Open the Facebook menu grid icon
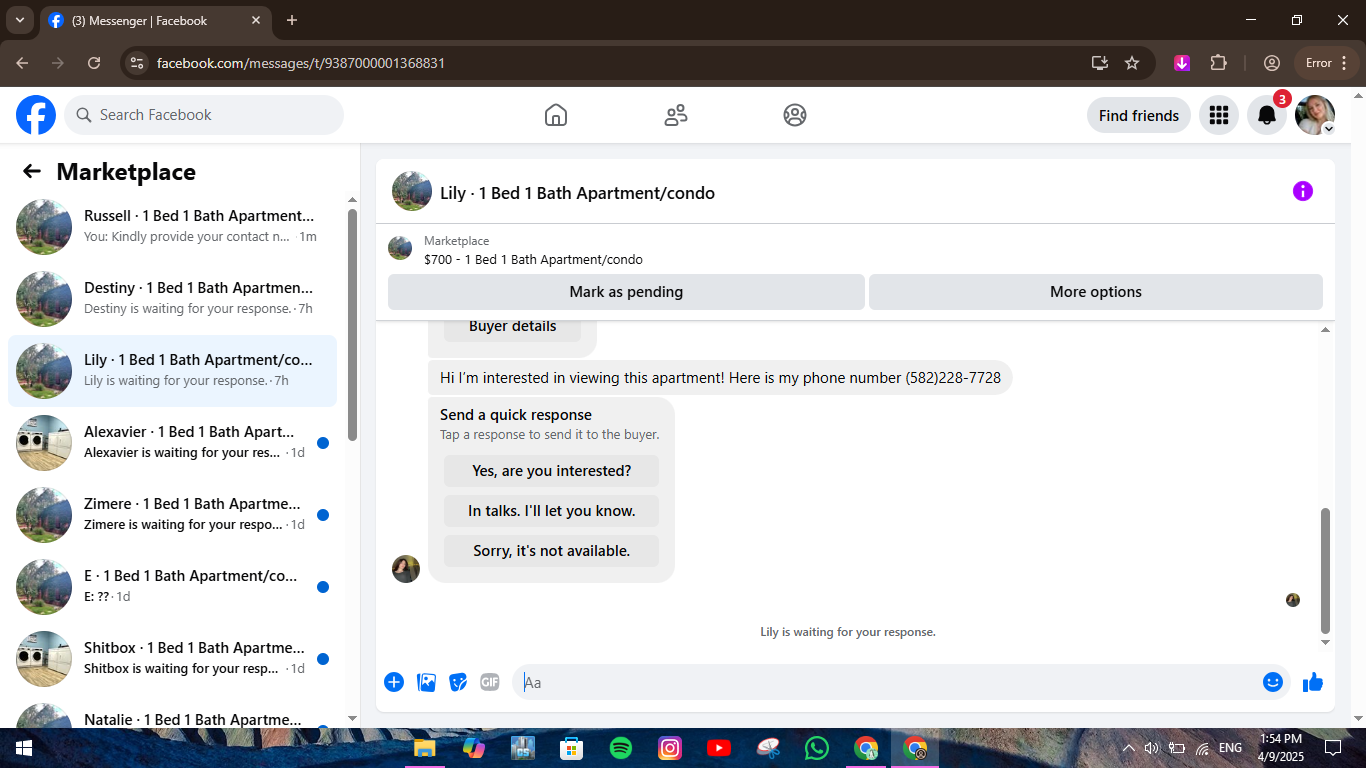This screenshot has height=768, width=1366. pos(1219,115)
